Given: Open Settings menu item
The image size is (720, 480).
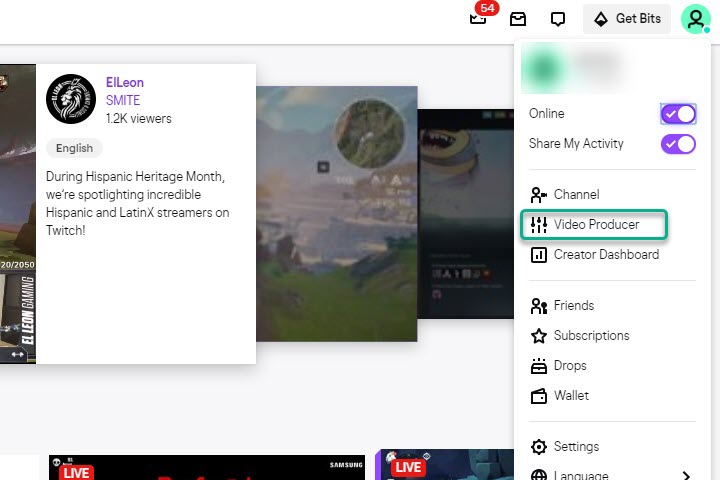Looking at the screenshot, I should (612, 446).
